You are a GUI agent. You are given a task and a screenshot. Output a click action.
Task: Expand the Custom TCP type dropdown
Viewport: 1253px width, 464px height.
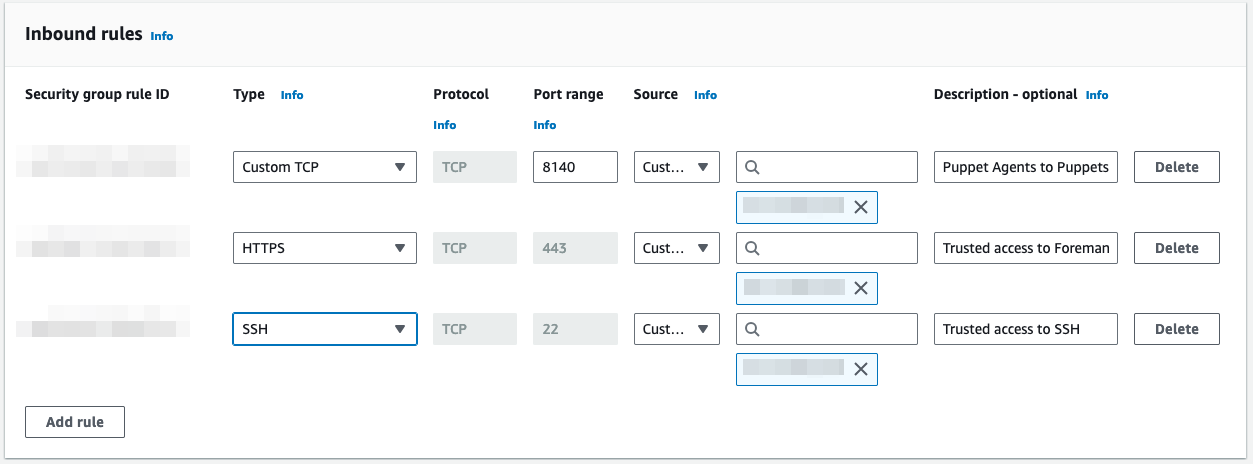(324, 167)
